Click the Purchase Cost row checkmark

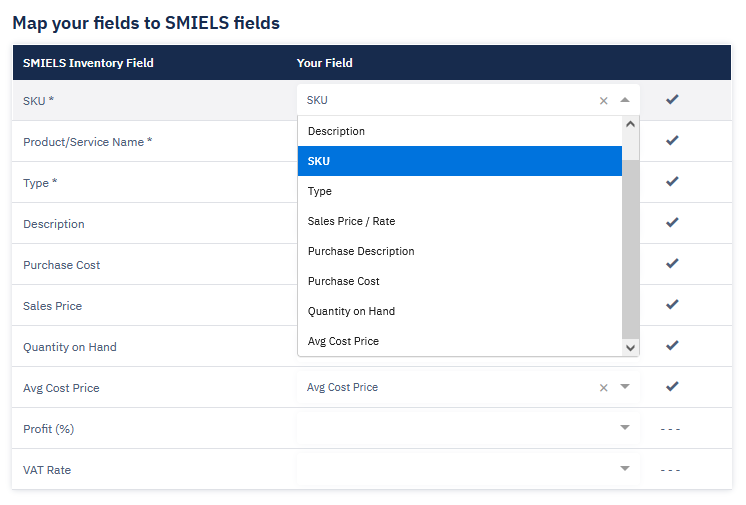pos(672,263)
